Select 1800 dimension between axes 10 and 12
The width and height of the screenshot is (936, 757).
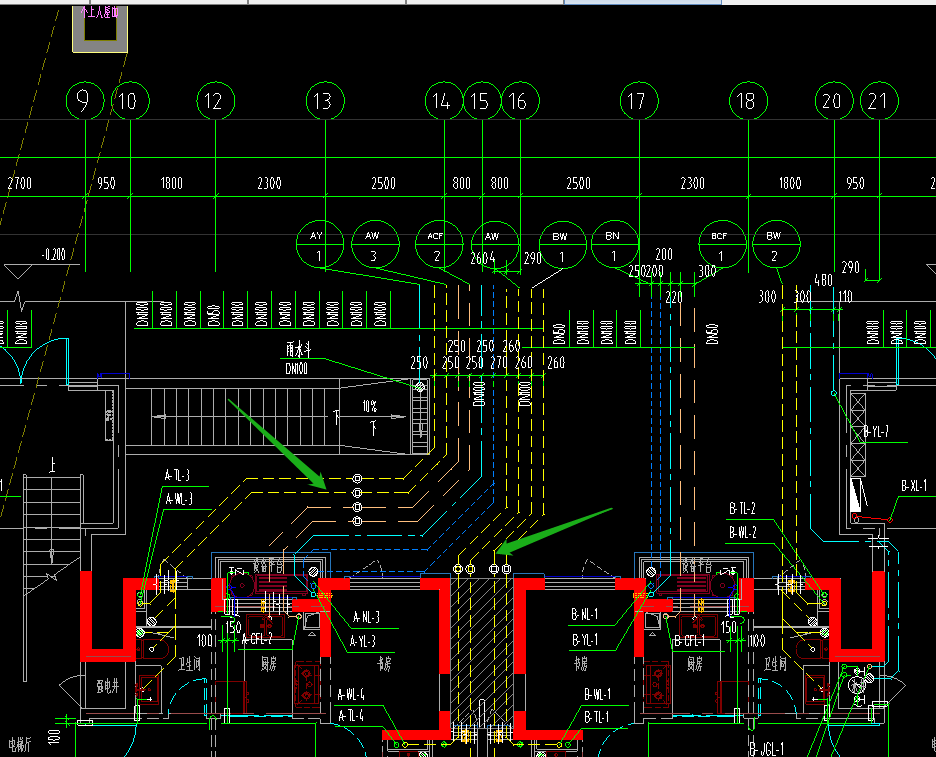[x=171, y=183]
